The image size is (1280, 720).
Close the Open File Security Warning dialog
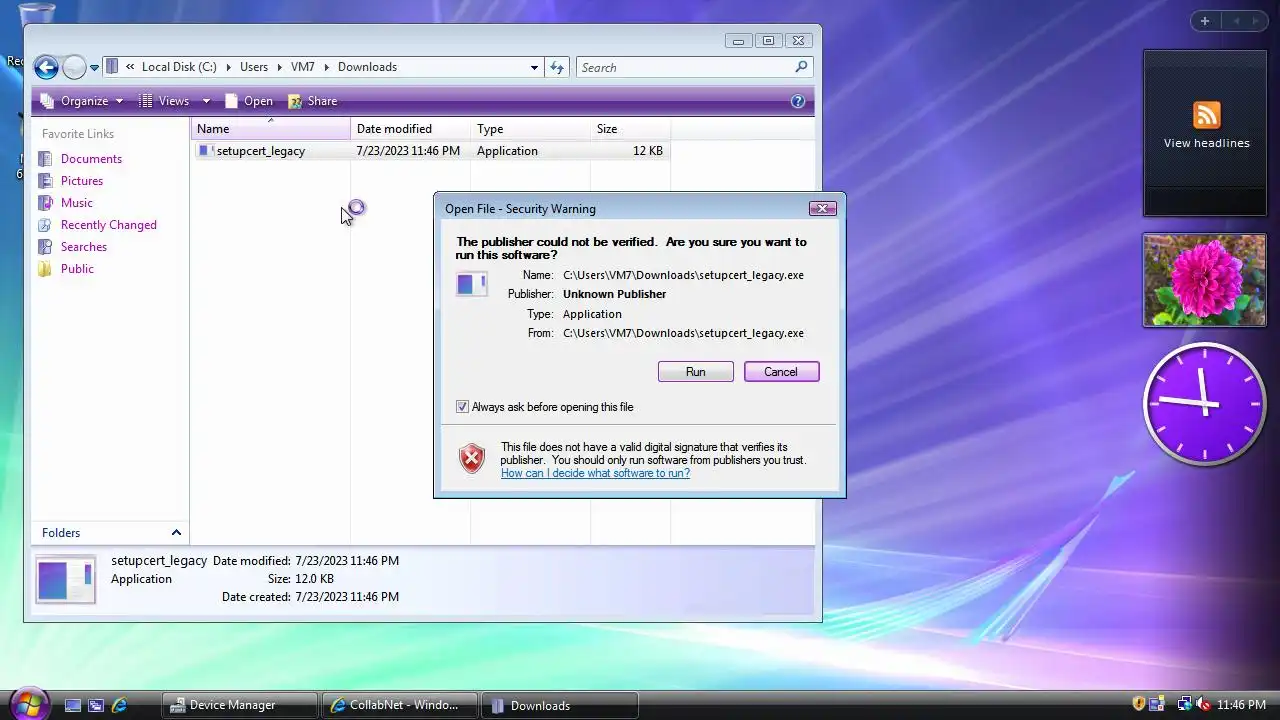(822, 208)
